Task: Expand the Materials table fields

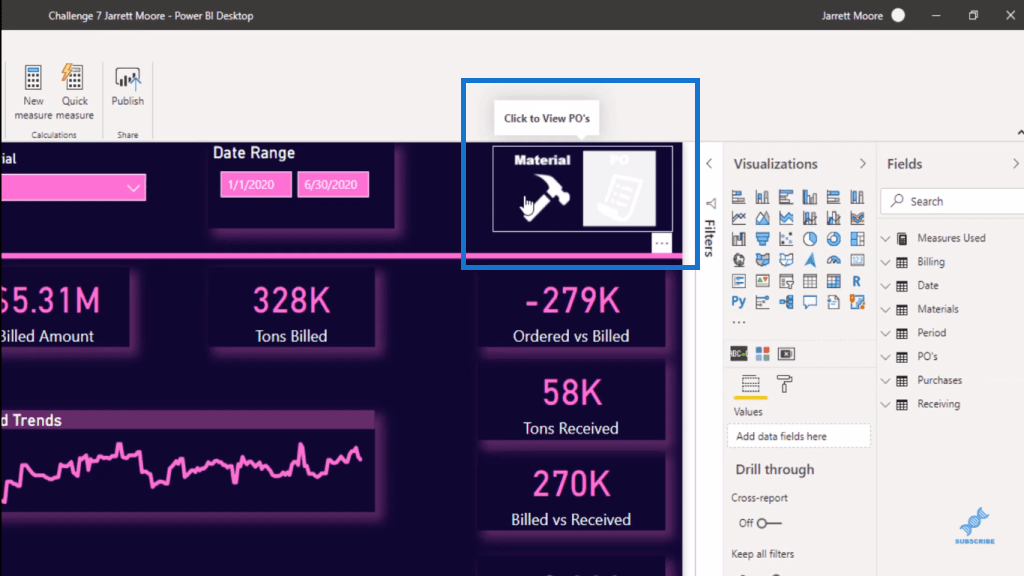Action: tap(886, 310)
